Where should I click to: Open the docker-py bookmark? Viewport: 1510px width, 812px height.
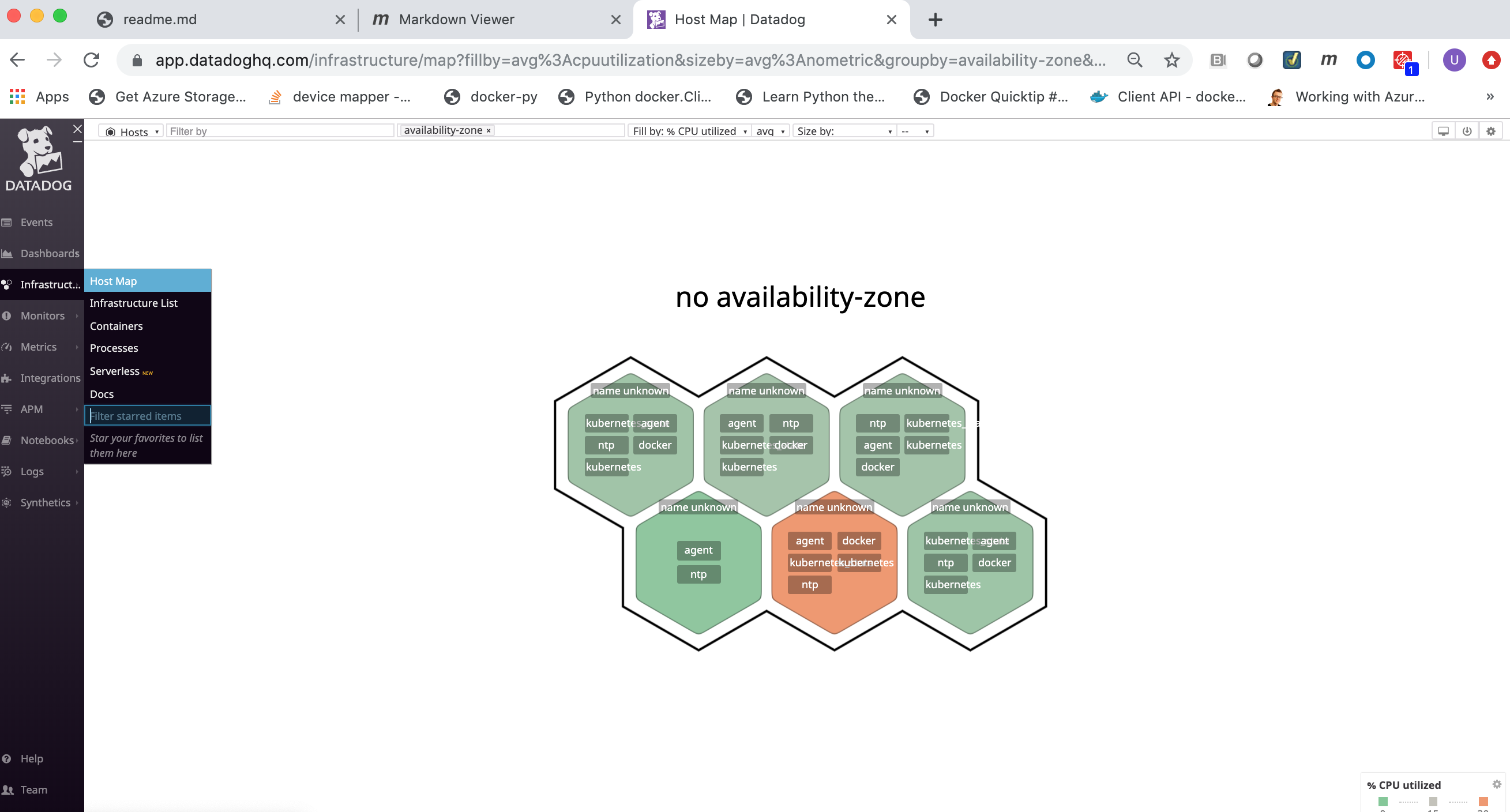pos(491,97)
